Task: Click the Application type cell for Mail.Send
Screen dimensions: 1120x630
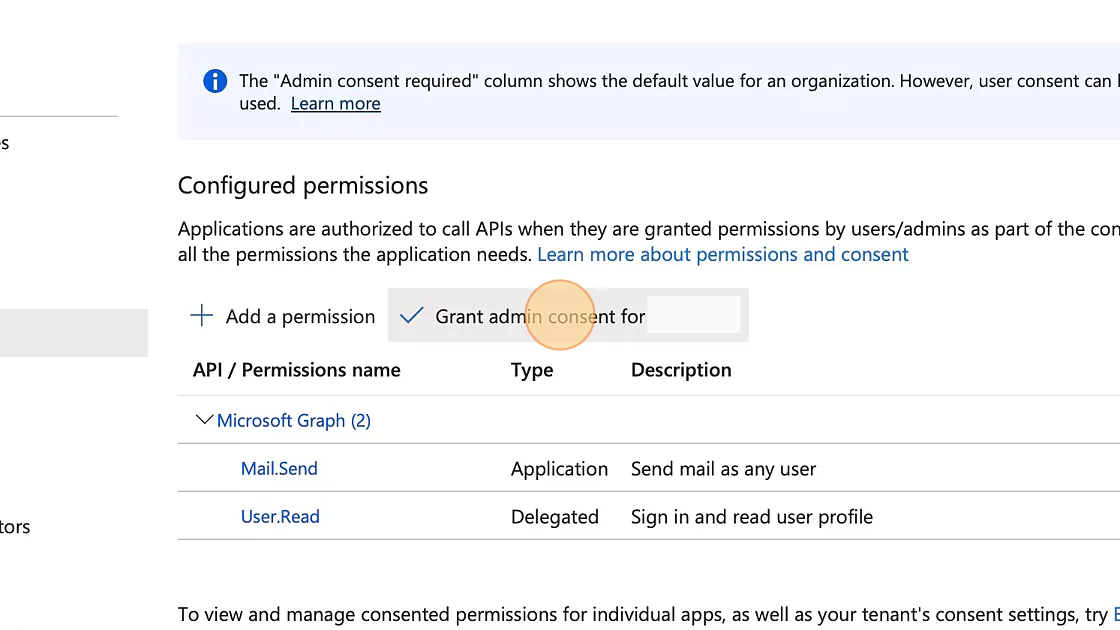Action: point(559,468)
